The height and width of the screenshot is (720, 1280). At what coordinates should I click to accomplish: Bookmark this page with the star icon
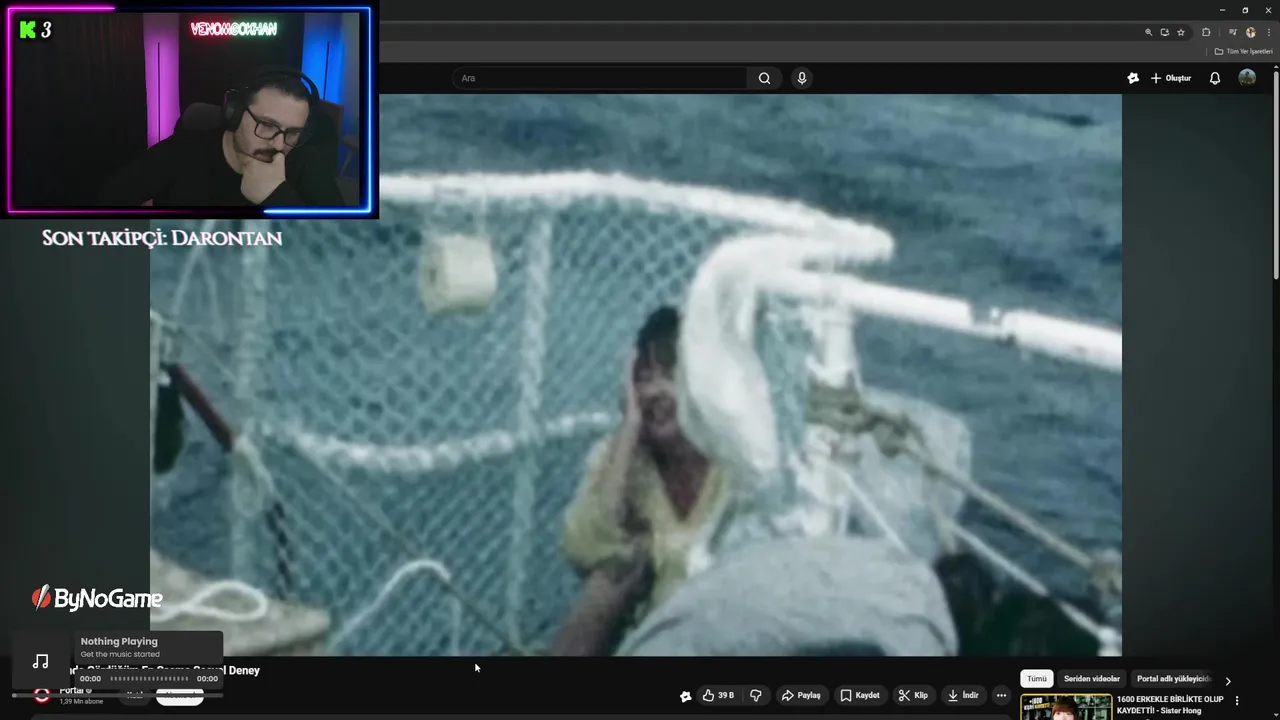1180,32
